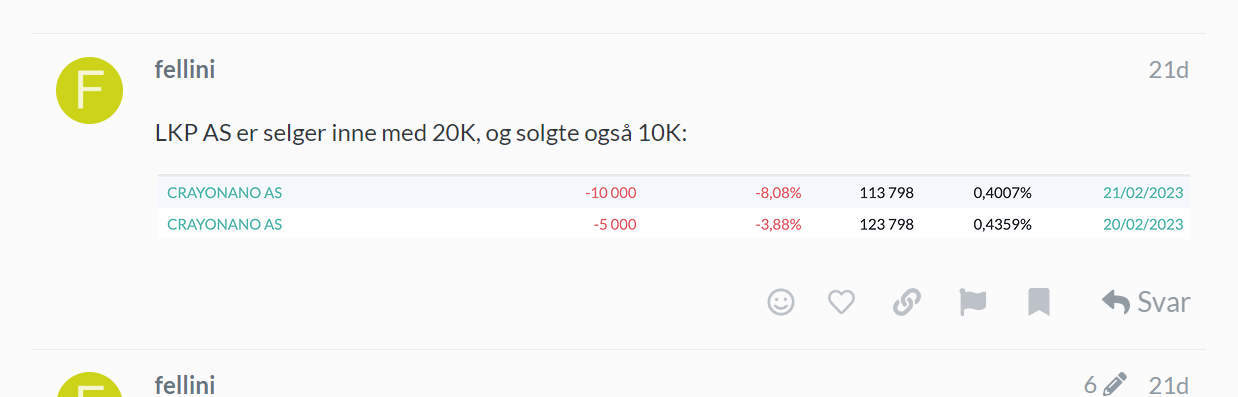
Task: Bookmark the post about LKP AS
Action: click(1039, 302)
